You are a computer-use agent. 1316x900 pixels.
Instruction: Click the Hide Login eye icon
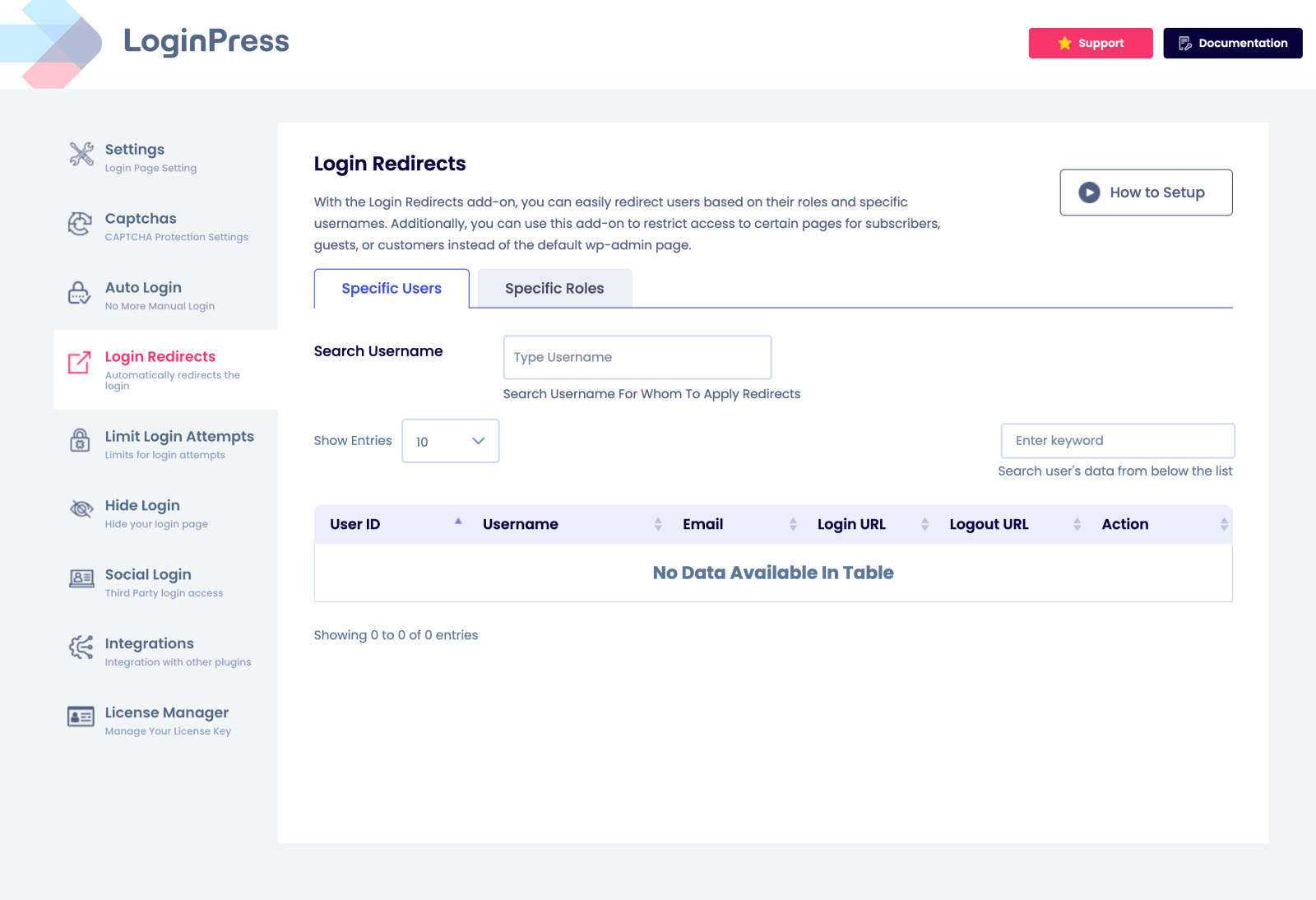point(80,511)
